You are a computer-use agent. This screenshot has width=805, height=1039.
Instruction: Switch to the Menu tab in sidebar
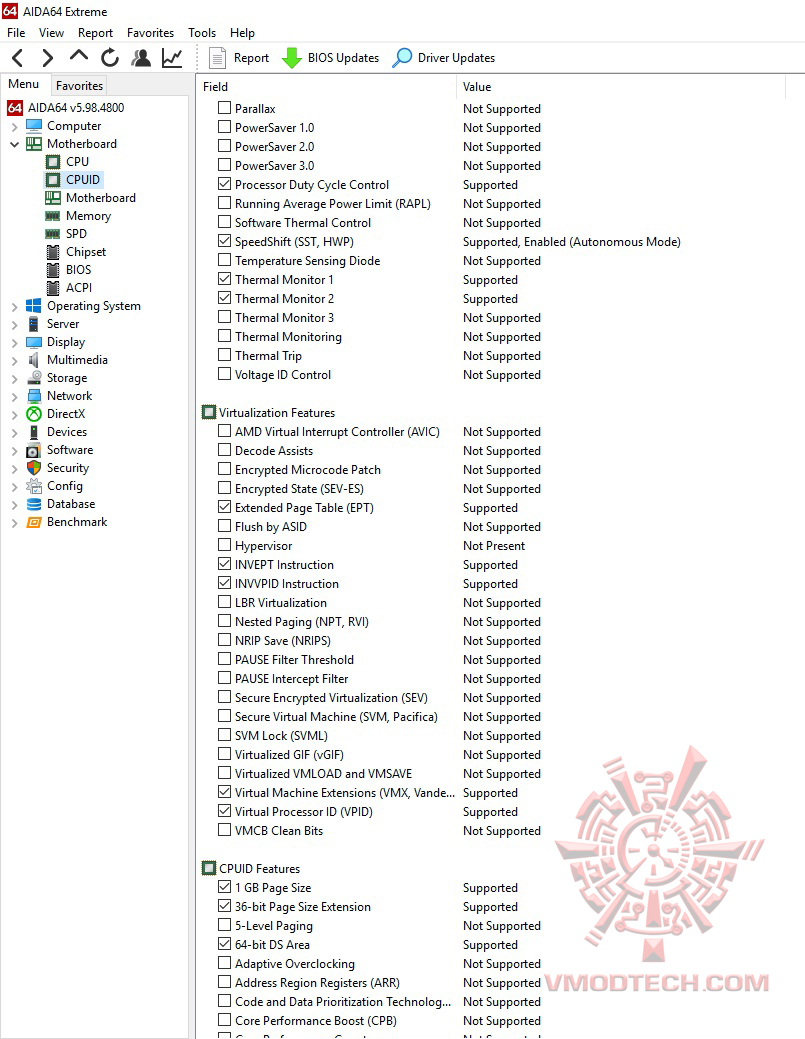[24, 84]
